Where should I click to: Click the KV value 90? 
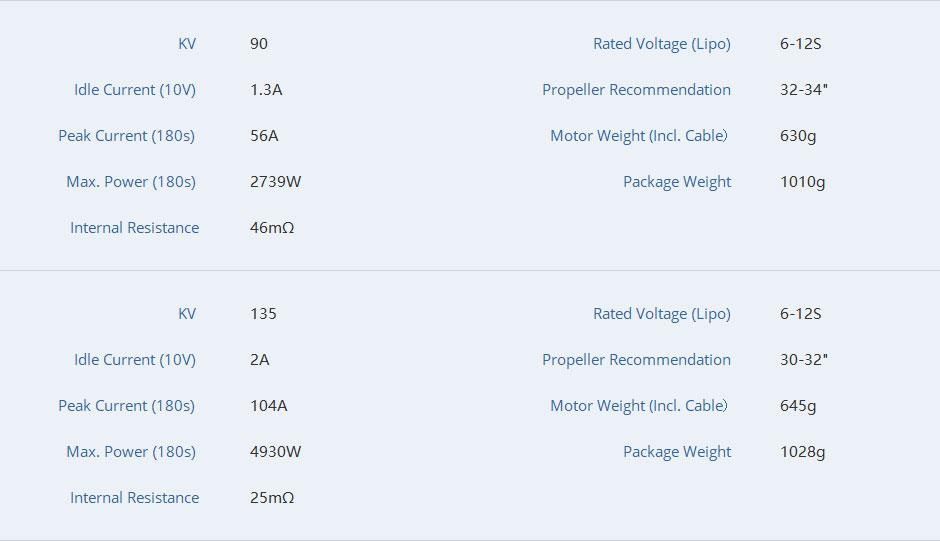(x=259, y=44)
